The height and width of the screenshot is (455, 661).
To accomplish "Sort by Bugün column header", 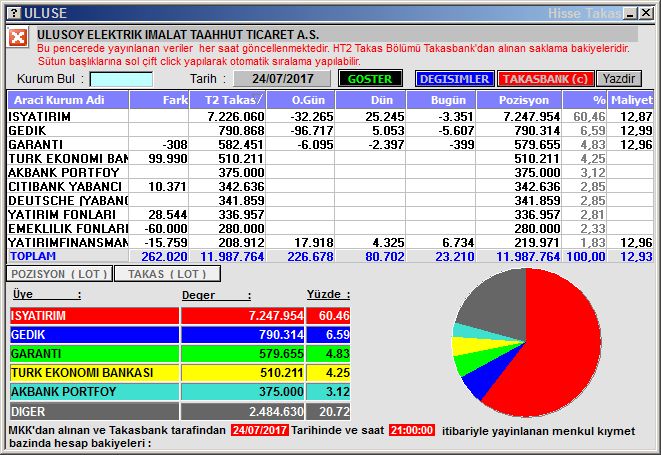I will click(441, 100).
